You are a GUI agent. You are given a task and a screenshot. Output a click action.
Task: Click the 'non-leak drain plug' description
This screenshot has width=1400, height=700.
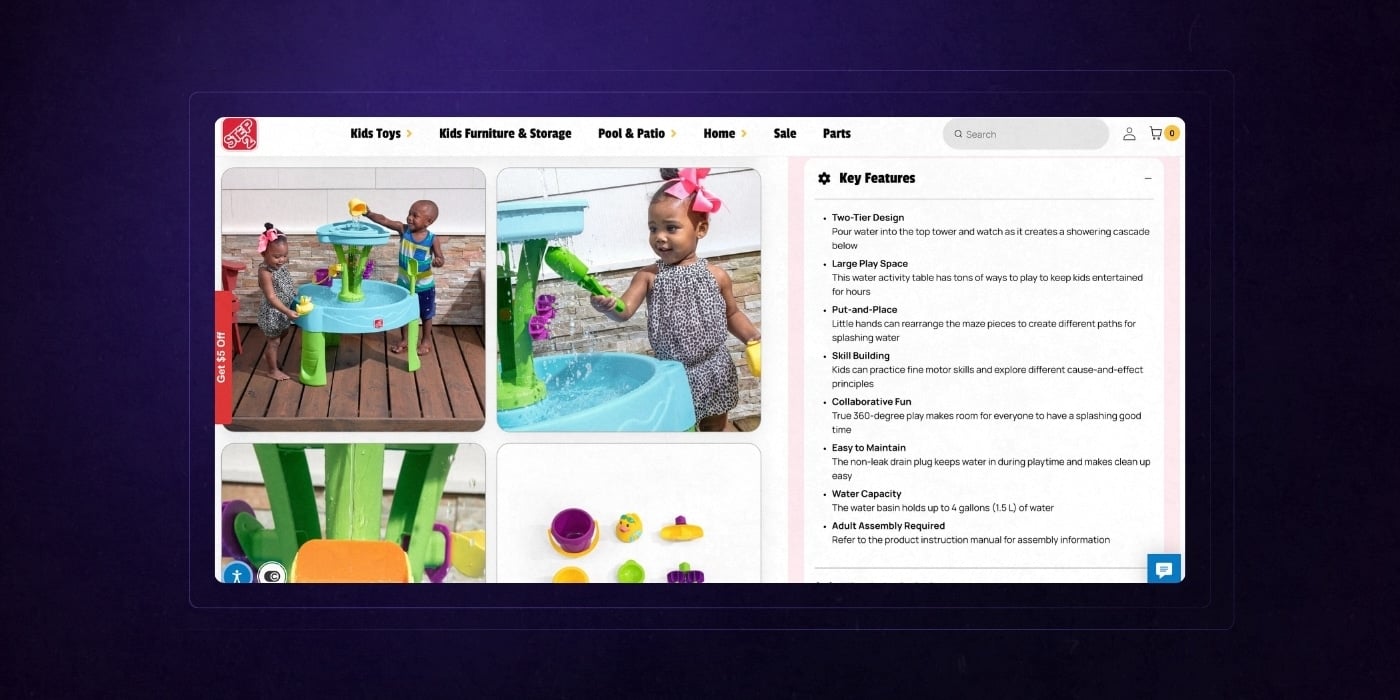tap(991, 469)
